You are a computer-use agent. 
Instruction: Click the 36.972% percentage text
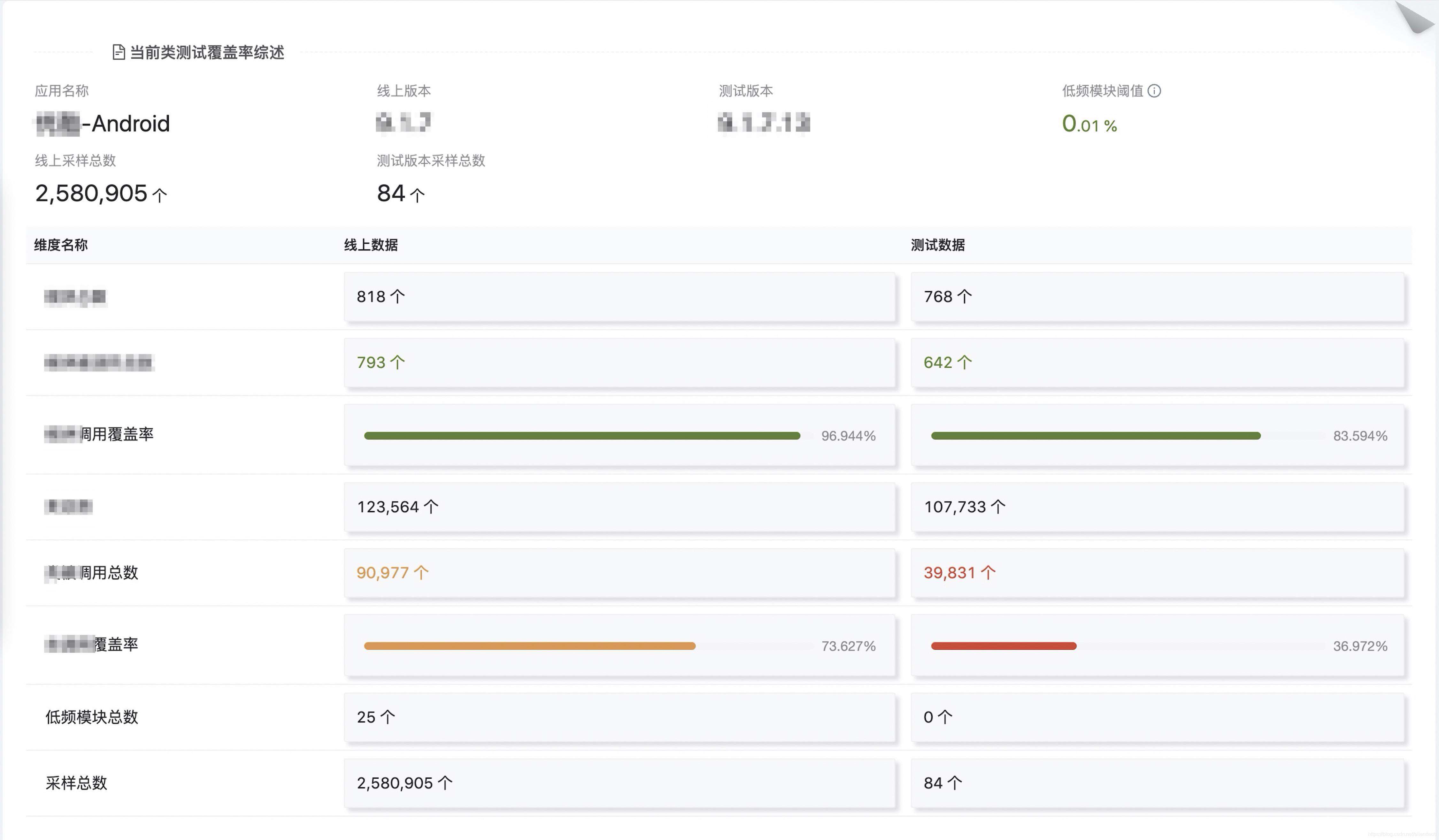pyautogui.click(x=1360, y=646)
